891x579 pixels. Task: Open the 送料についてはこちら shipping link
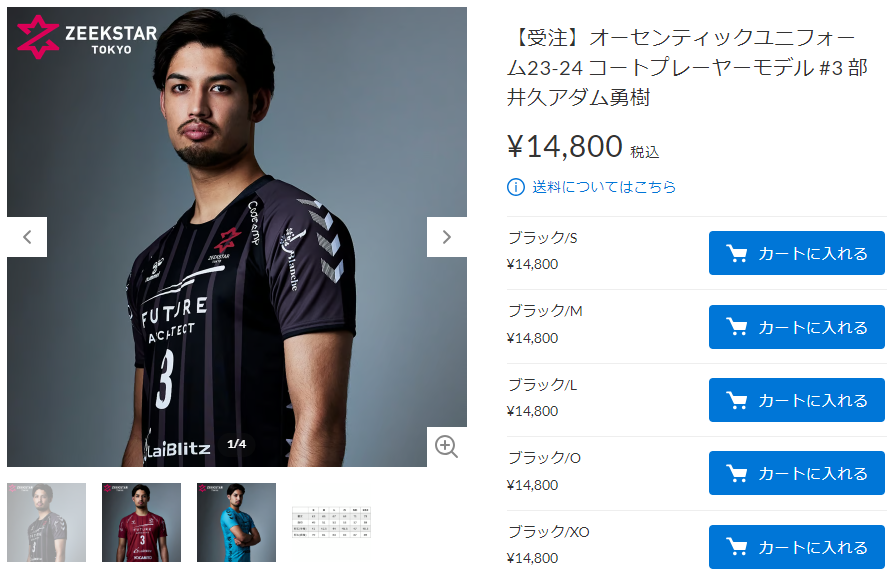click(603, 187)
